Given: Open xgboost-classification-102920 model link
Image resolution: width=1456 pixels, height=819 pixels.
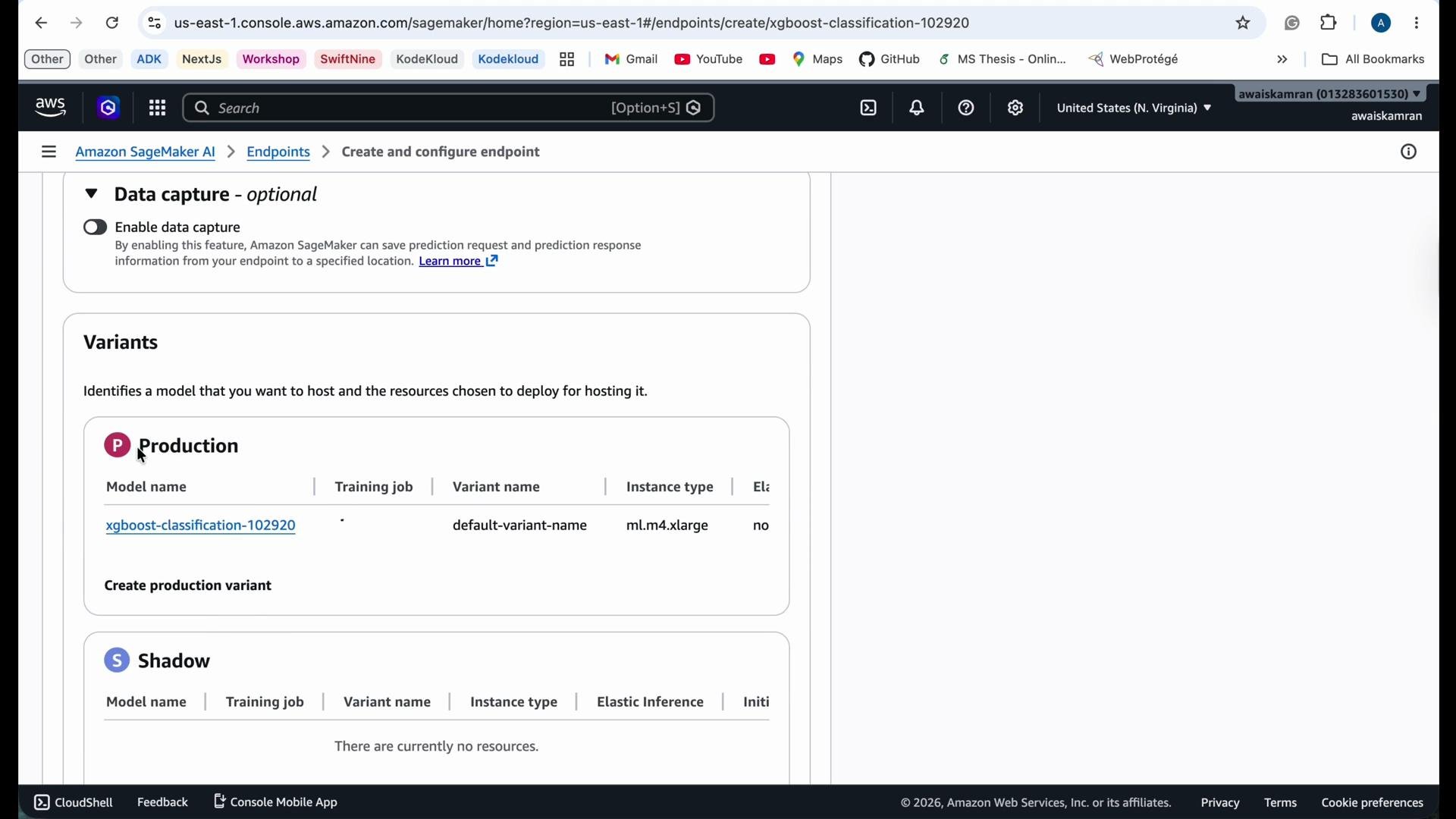Looking at the screenshot, I should [x=201, y=526].
